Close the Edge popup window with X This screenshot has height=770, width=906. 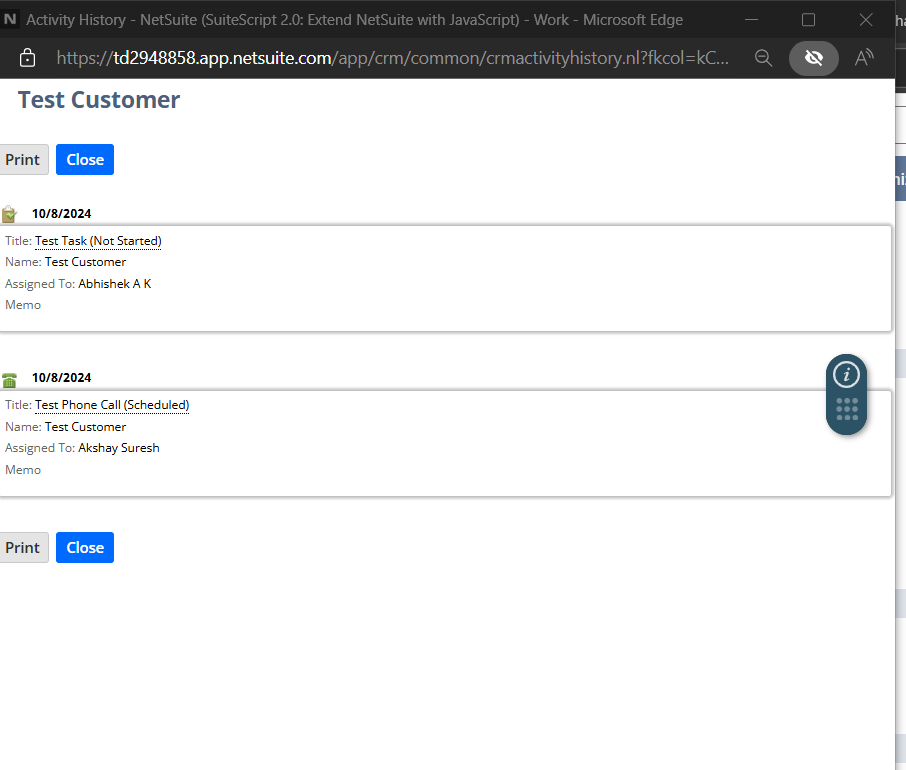coord(866,20)
